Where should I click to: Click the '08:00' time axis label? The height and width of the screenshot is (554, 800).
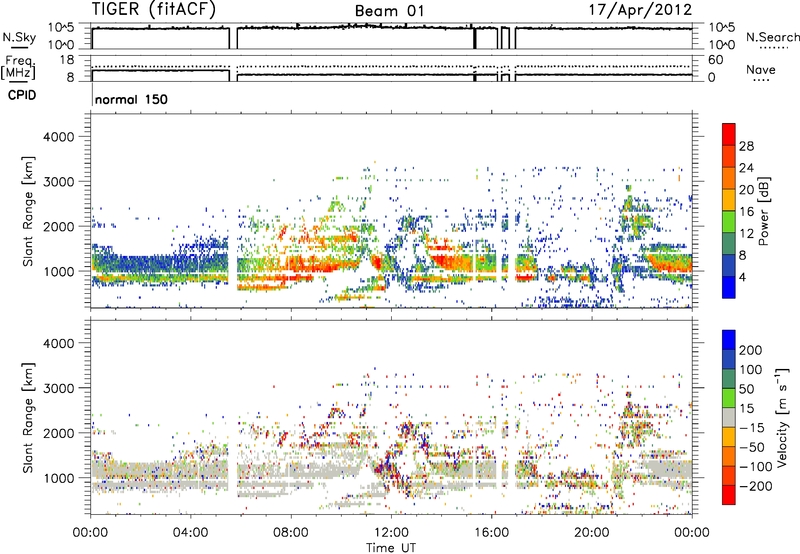pyautogui.click(x=291, y=533)
